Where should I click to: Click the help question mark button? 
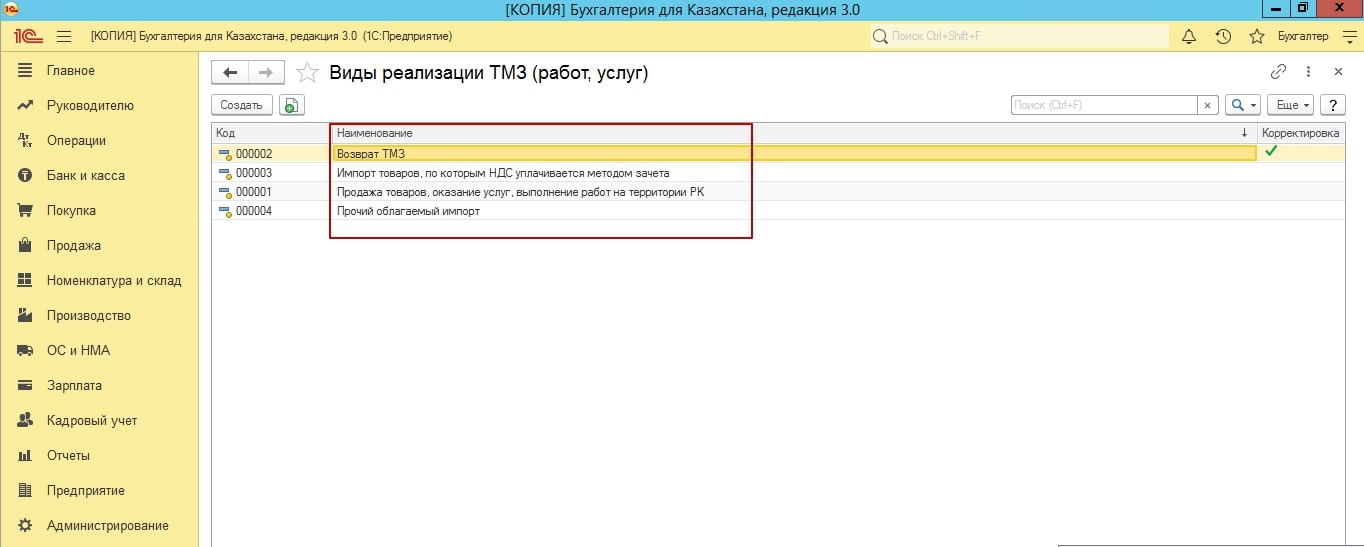[1332, 105]
